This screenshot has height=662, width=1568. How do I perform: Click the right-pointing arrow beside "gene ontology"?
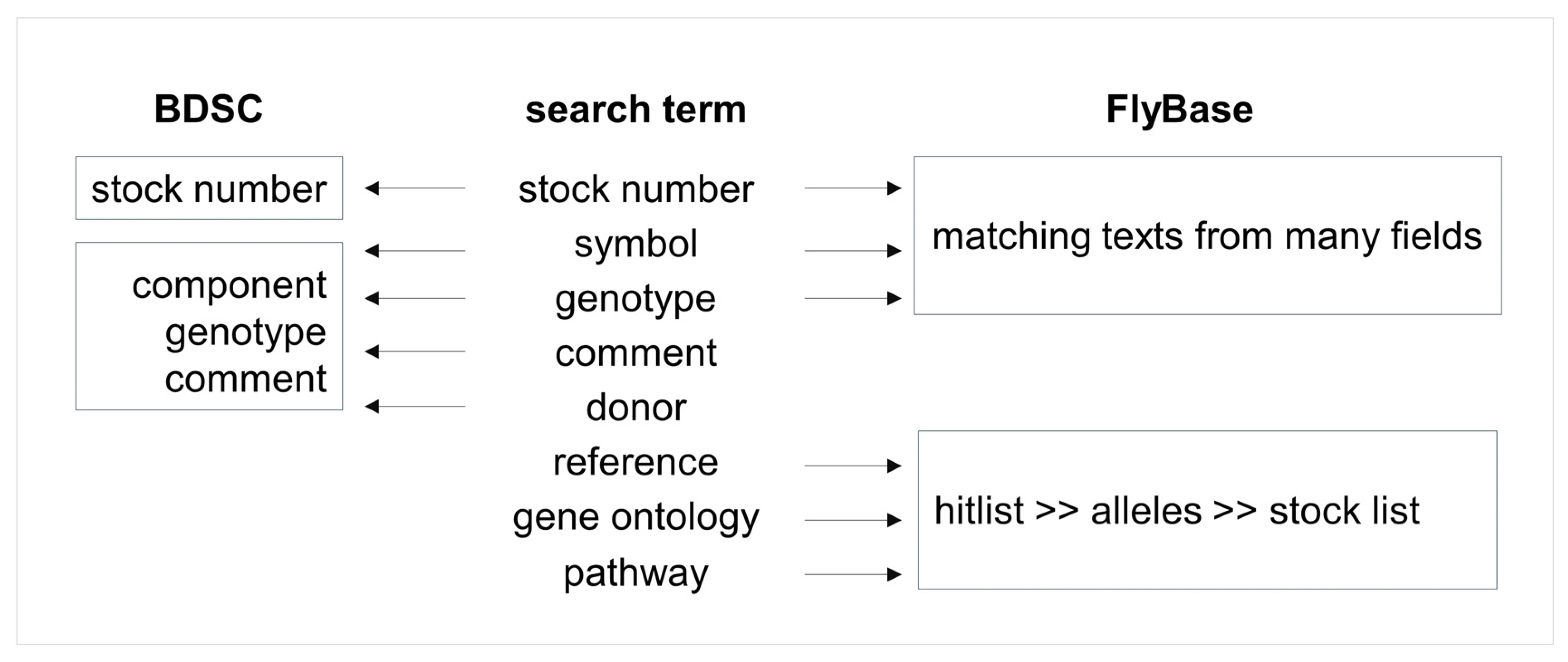click(x=853, y=520)
